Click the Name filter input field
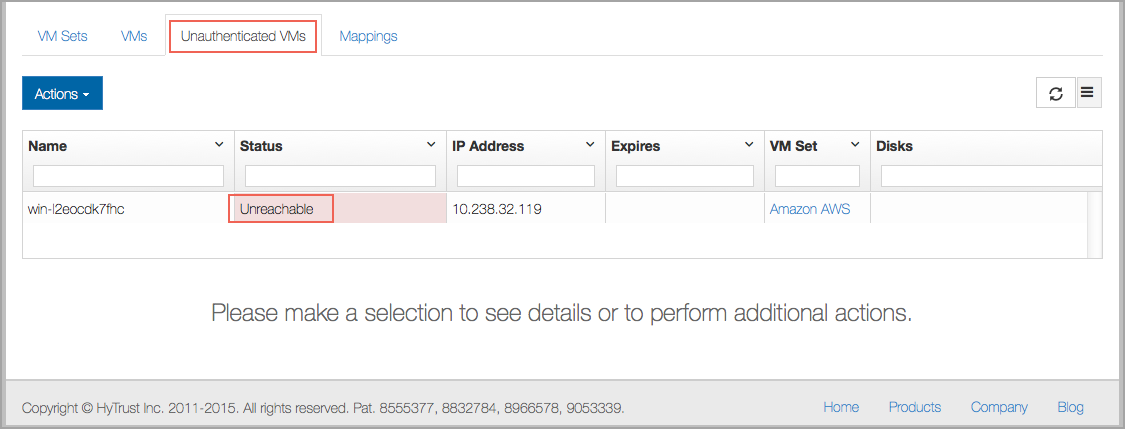 point(128,176)
